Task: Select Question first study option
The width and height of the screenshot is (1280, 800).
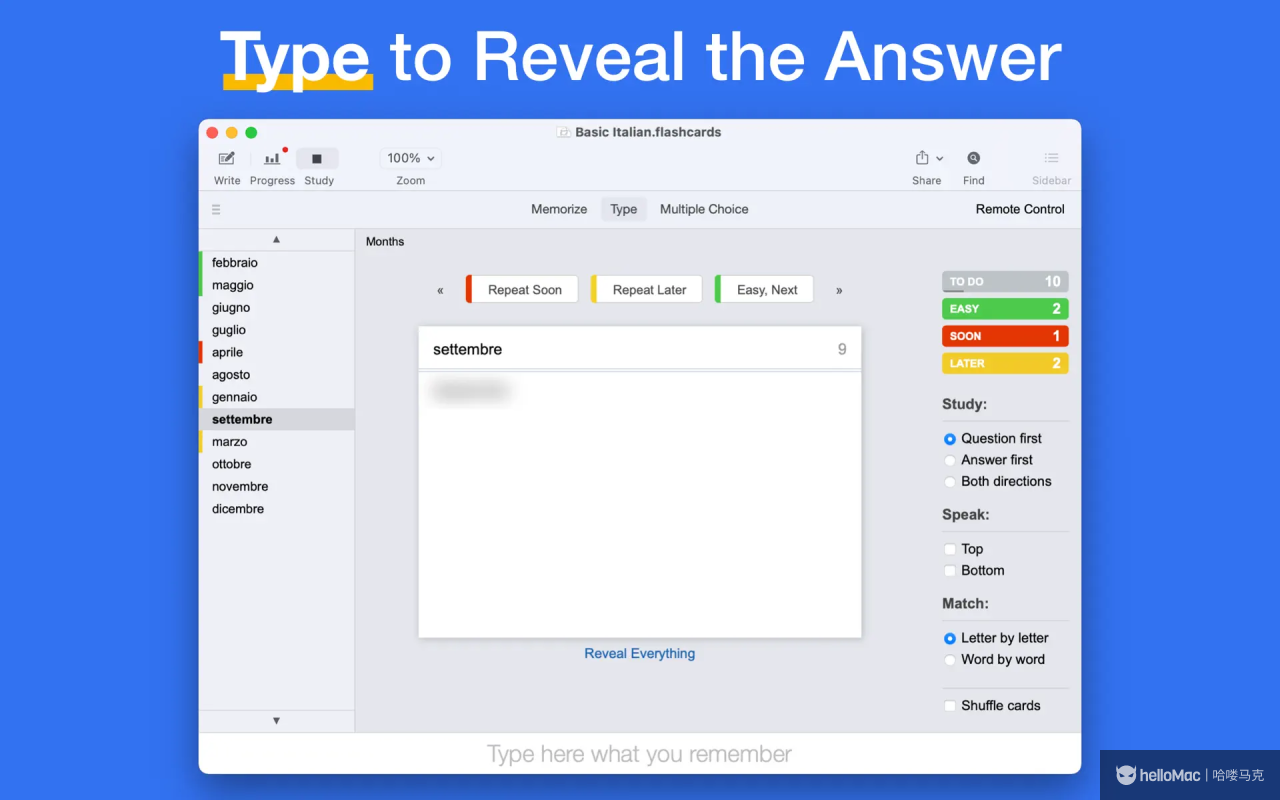Action: [950, 439]
